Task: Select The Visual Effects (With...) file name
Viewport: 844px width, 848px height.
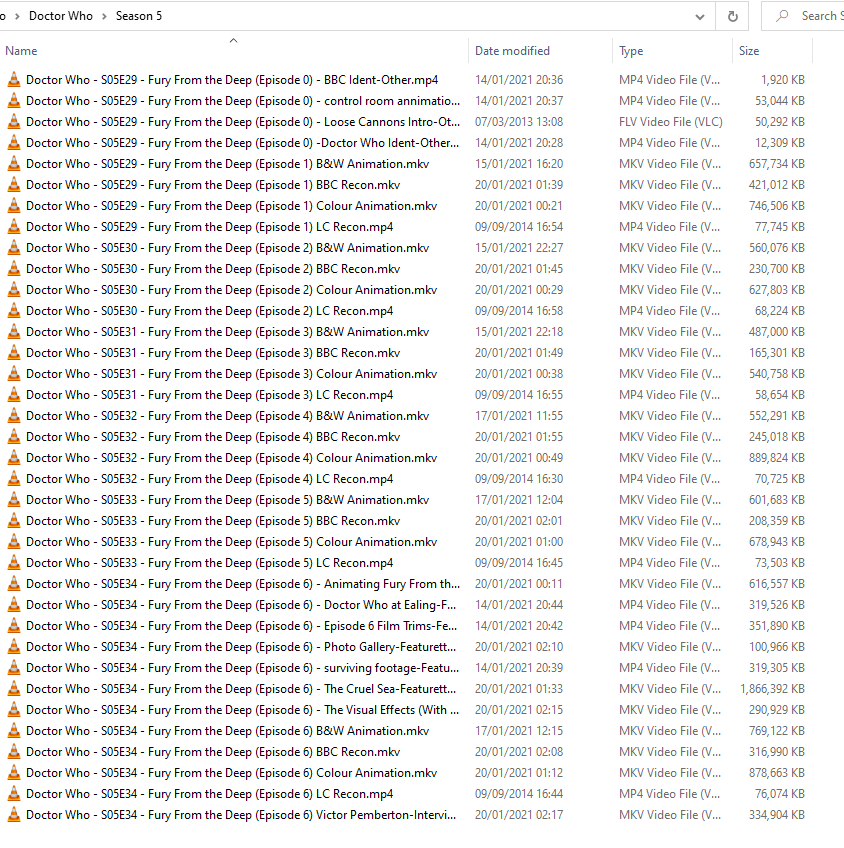Action: click(243, 710)
